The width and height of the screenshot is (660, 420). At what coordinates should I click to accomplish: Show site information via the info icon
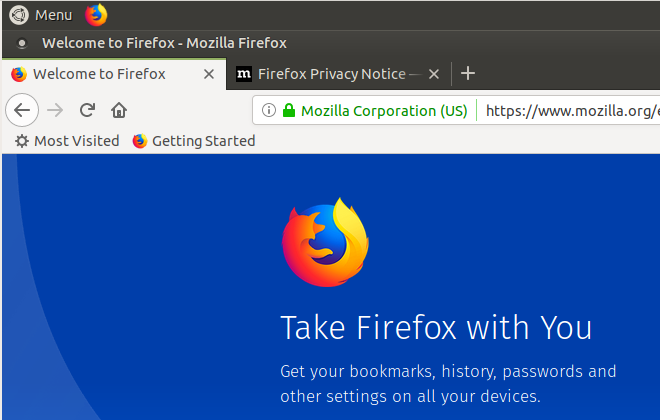click(x=269, y=110)
